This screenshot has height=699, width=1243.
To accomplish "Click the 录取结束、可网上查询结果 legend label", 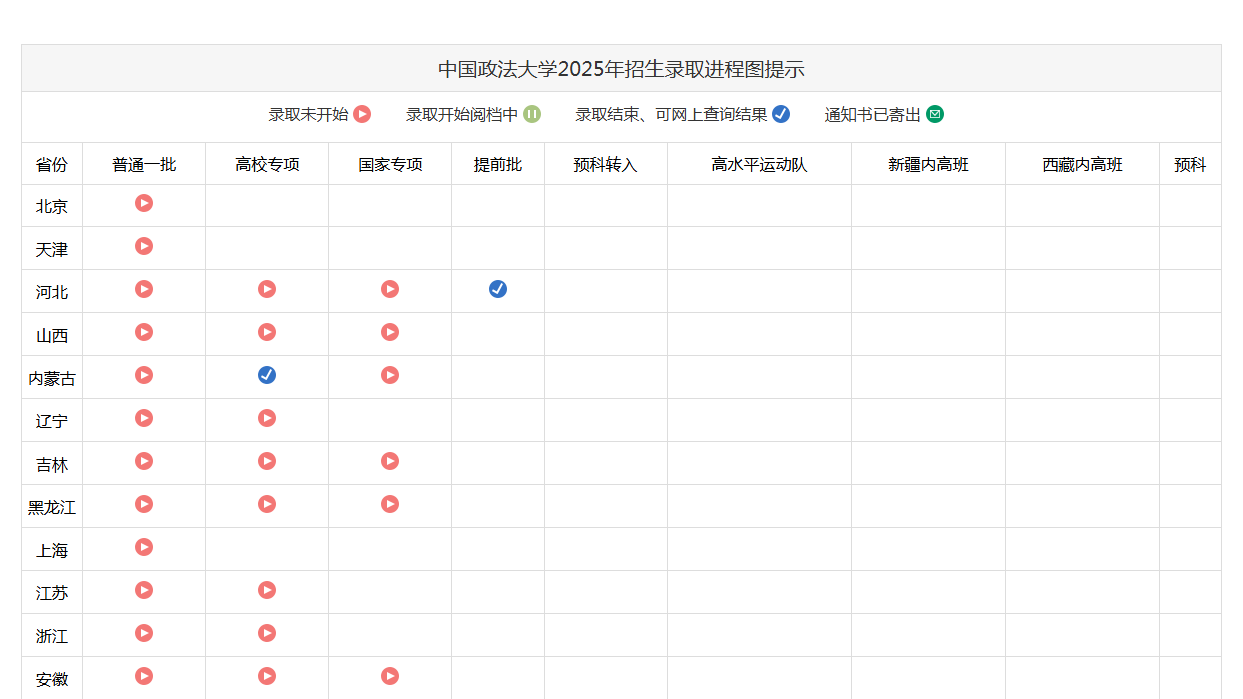I will (x=671, y=115).
